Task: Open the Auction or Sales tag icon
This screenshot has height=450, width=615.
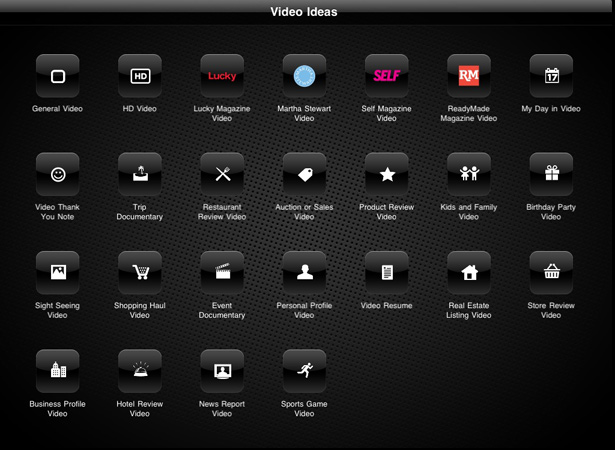Action: click(304, 174)
